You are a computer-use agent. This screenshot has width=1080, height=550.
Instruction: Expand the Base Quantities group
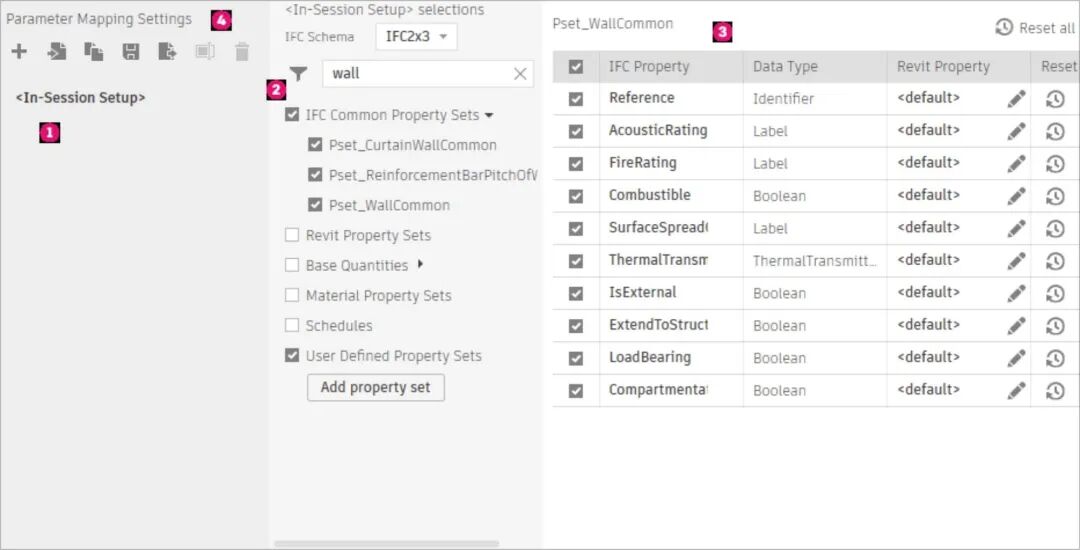(420, 265)
